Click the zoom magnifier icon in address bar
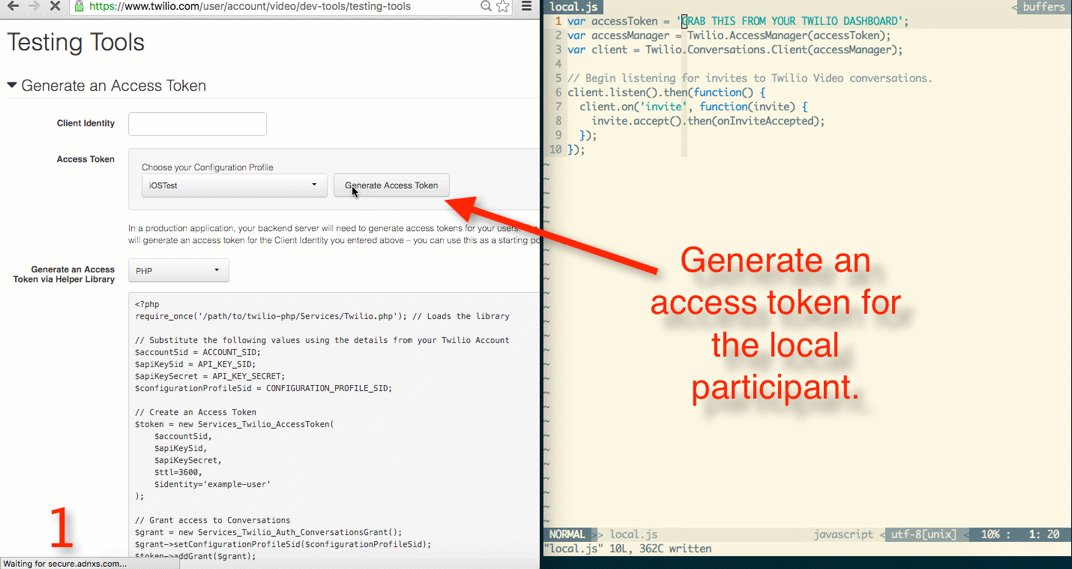Screen dimensions: 1072x569 coord(485,6)
